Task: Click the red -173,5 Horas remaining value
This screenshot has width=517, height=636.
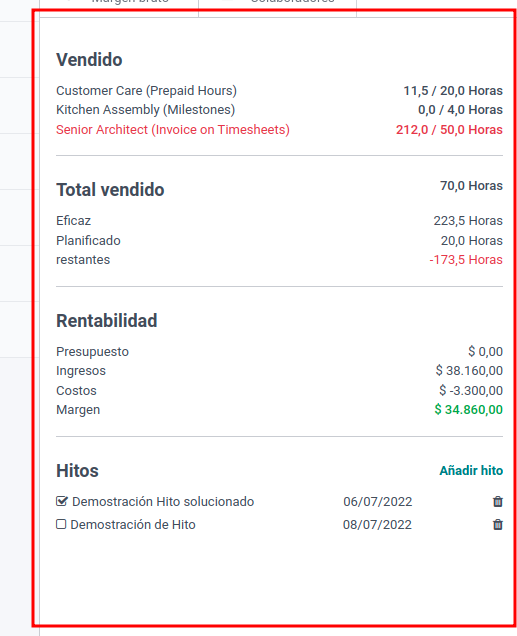Action: [466, 260]
